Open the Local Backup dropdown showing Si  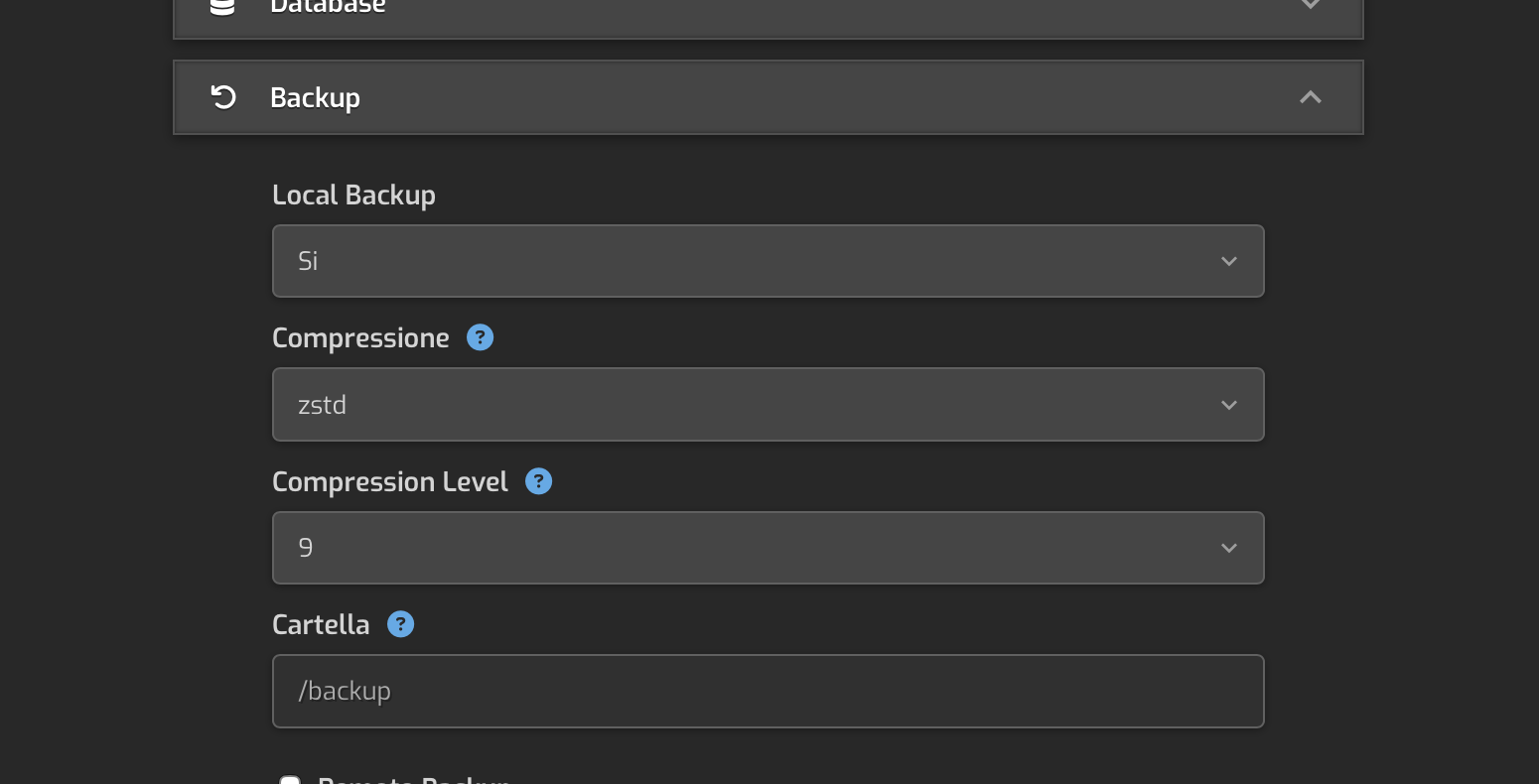(755, 261)
